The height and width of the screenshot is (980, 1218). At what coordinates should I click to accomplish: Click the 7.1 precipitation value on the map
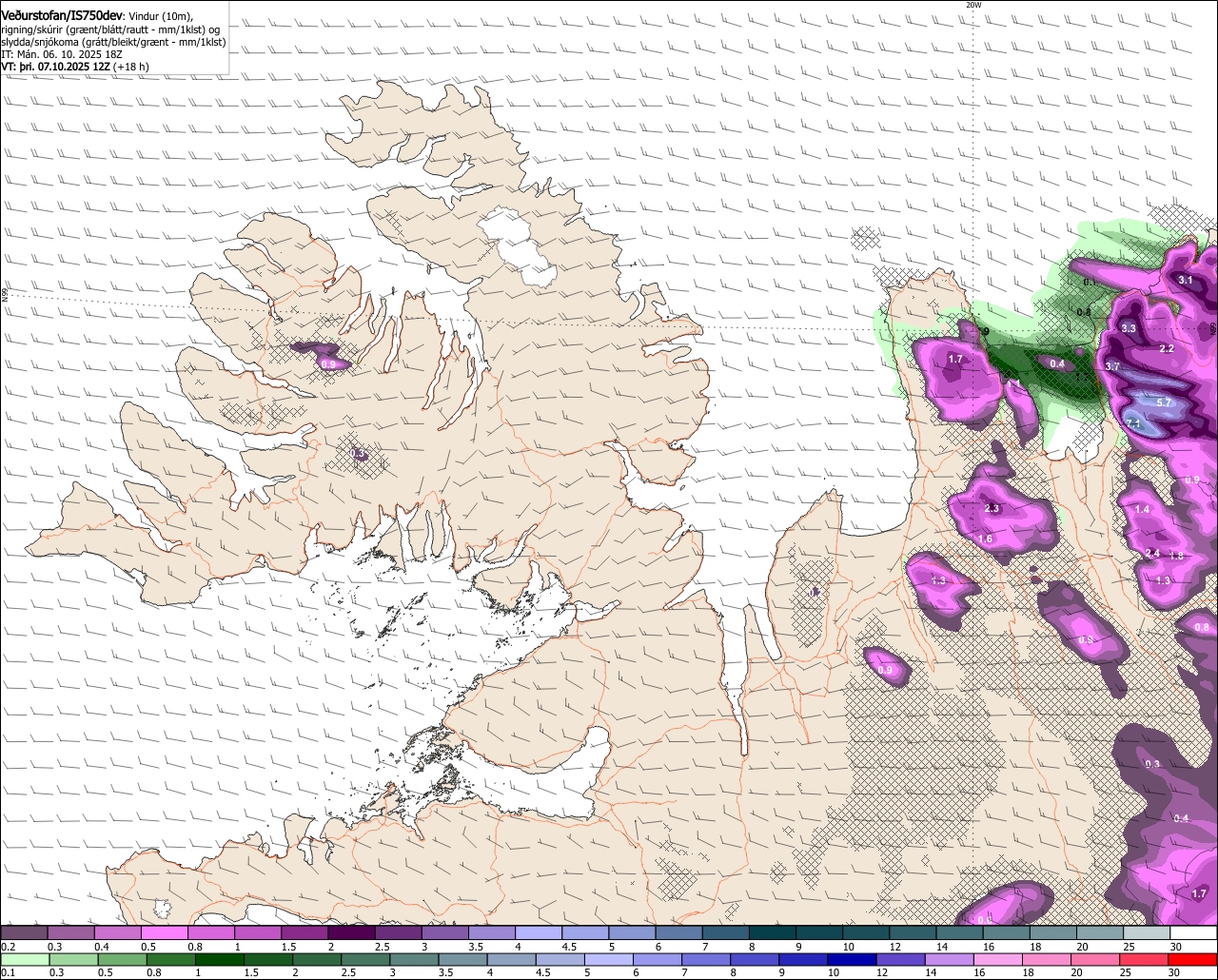pos(1133,423)
